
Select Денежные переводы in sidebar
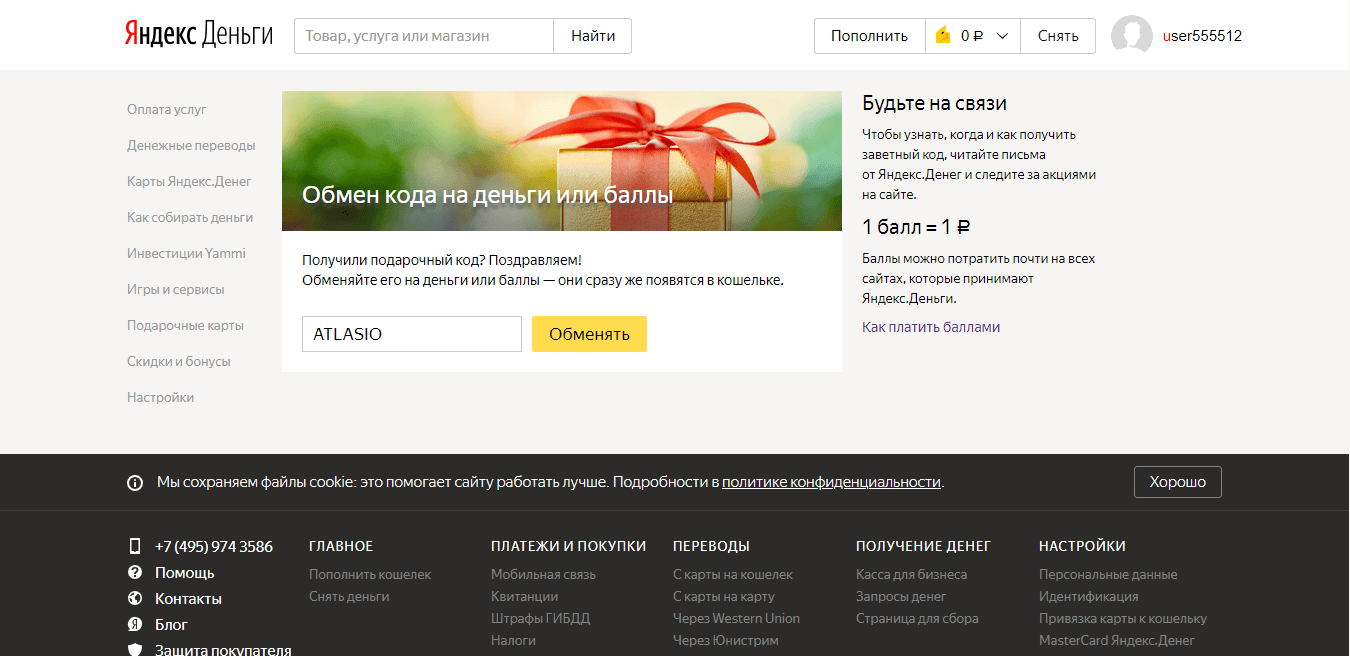191,146
